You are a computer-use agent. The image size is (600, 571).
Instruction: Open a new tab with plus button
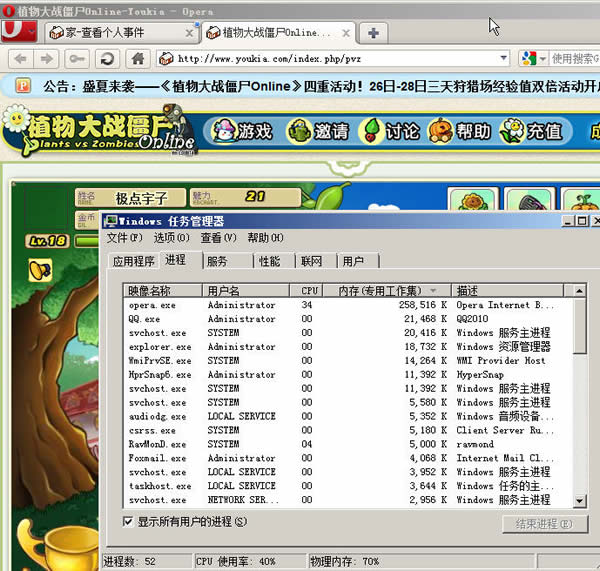pos(373,33)
